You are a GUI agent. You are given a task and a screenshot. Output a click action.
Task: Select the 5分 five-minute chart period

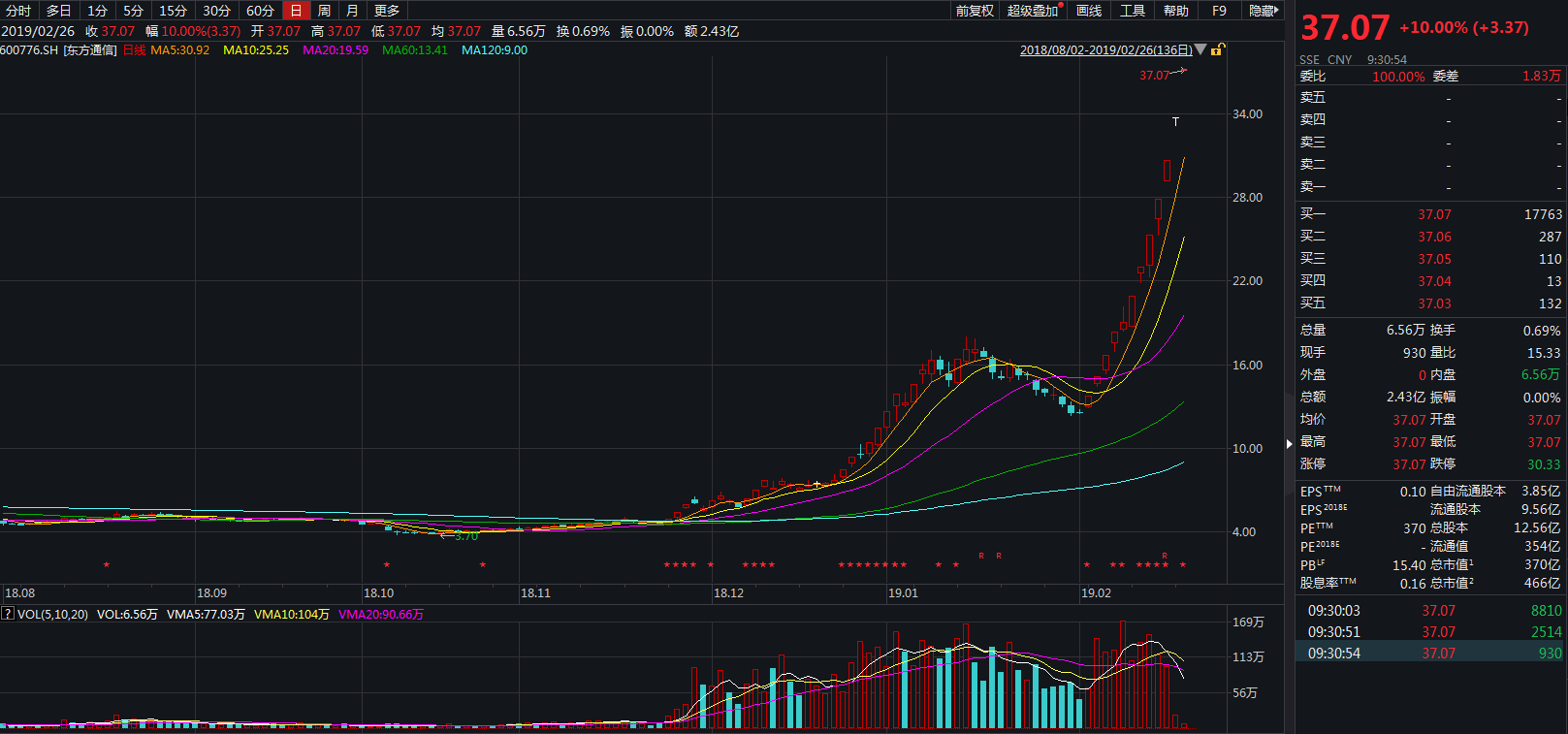coord(133,11)
